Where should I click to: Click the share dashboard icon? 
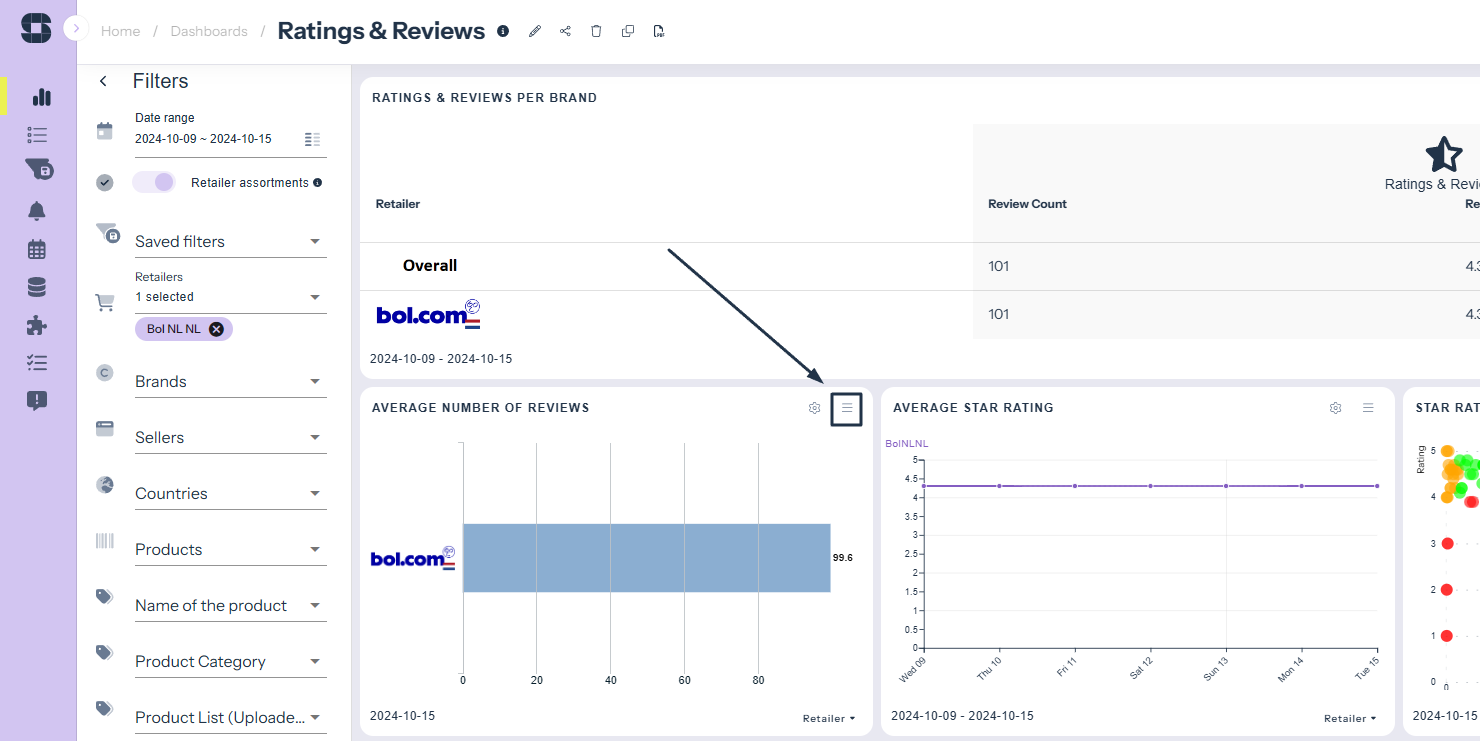point(565,31)
